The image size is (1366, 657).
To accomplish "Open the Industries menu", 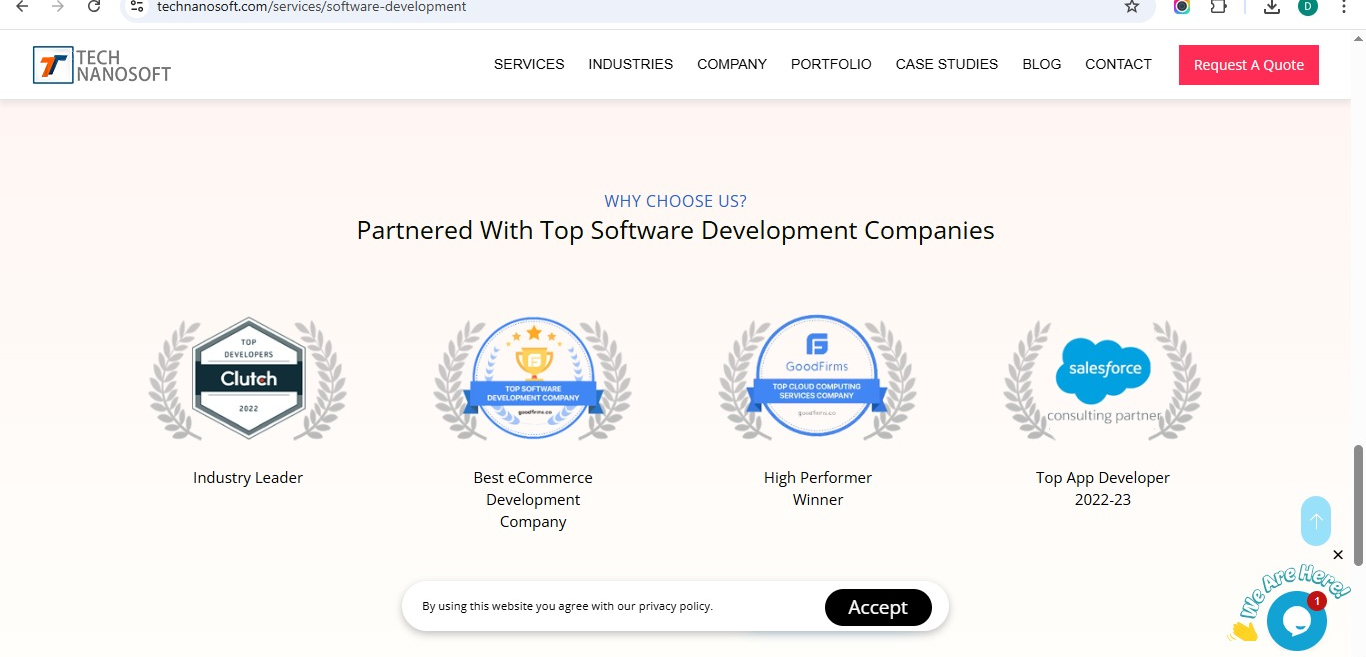I will 630,64.
